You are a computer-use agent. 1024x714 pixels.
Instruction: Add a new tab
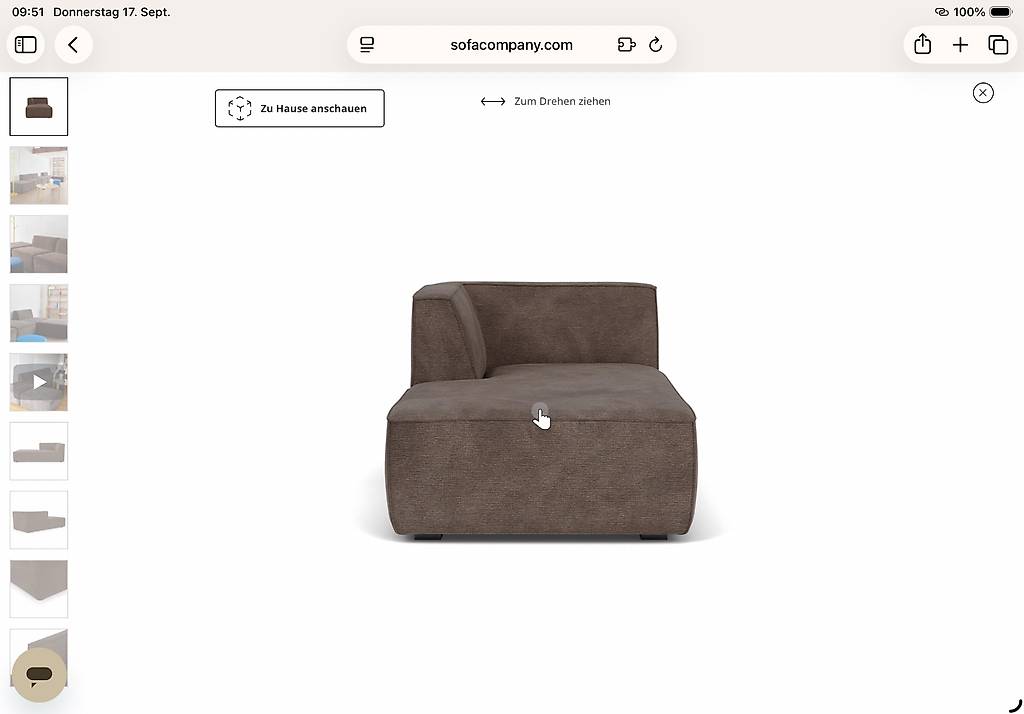(960, 45)
